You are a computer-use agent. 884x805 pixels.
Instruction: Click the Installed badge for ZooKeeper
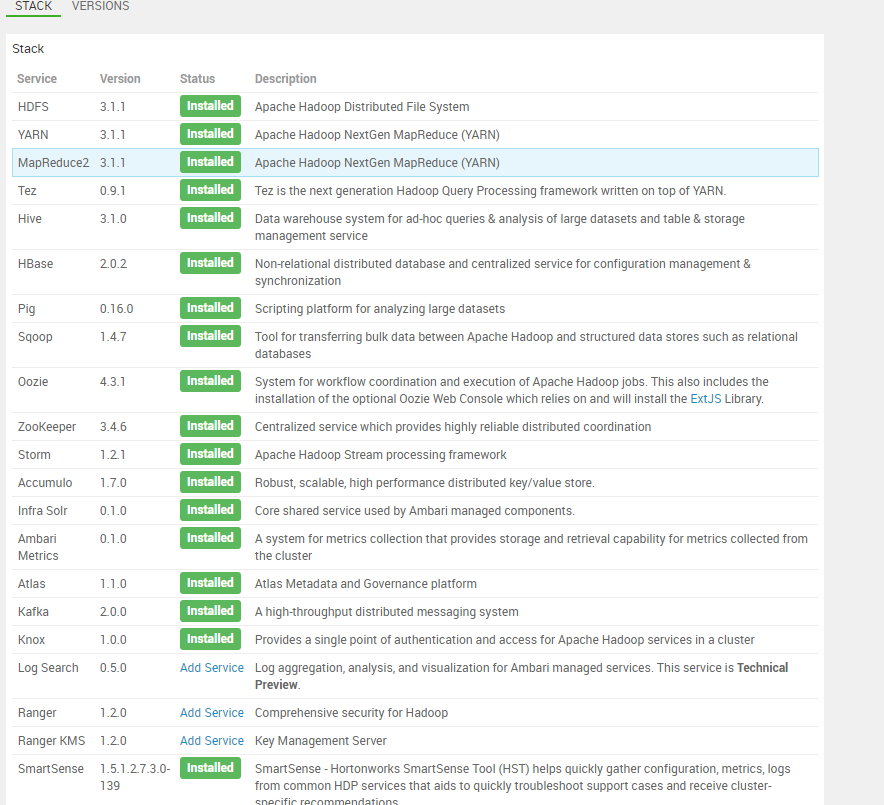click(210, 425)
